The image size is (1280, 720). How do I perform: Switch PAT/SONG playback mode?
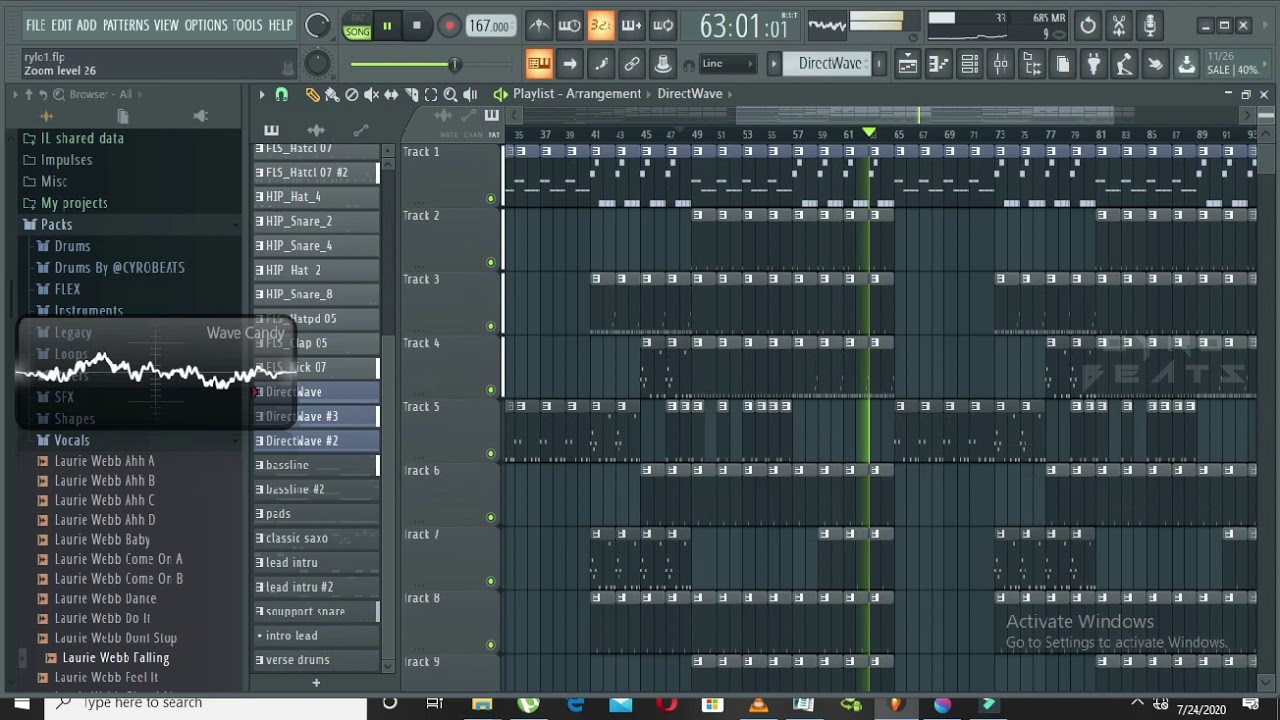[x=356, y=26]
